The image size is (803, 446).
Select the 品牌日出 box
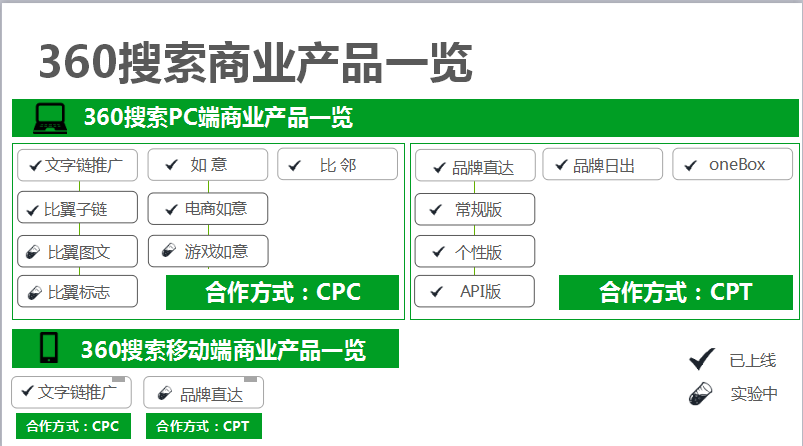[603, 164]
